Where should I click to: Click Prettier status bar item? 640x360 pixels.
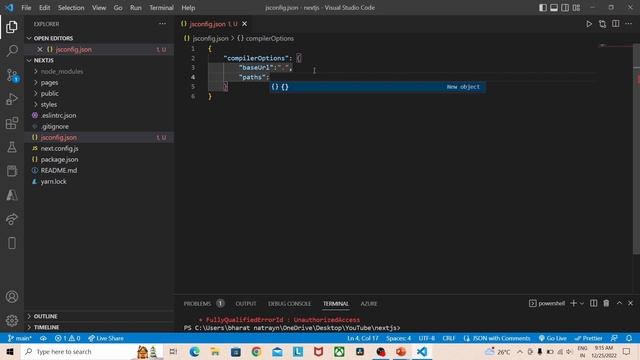coord(588,338)
